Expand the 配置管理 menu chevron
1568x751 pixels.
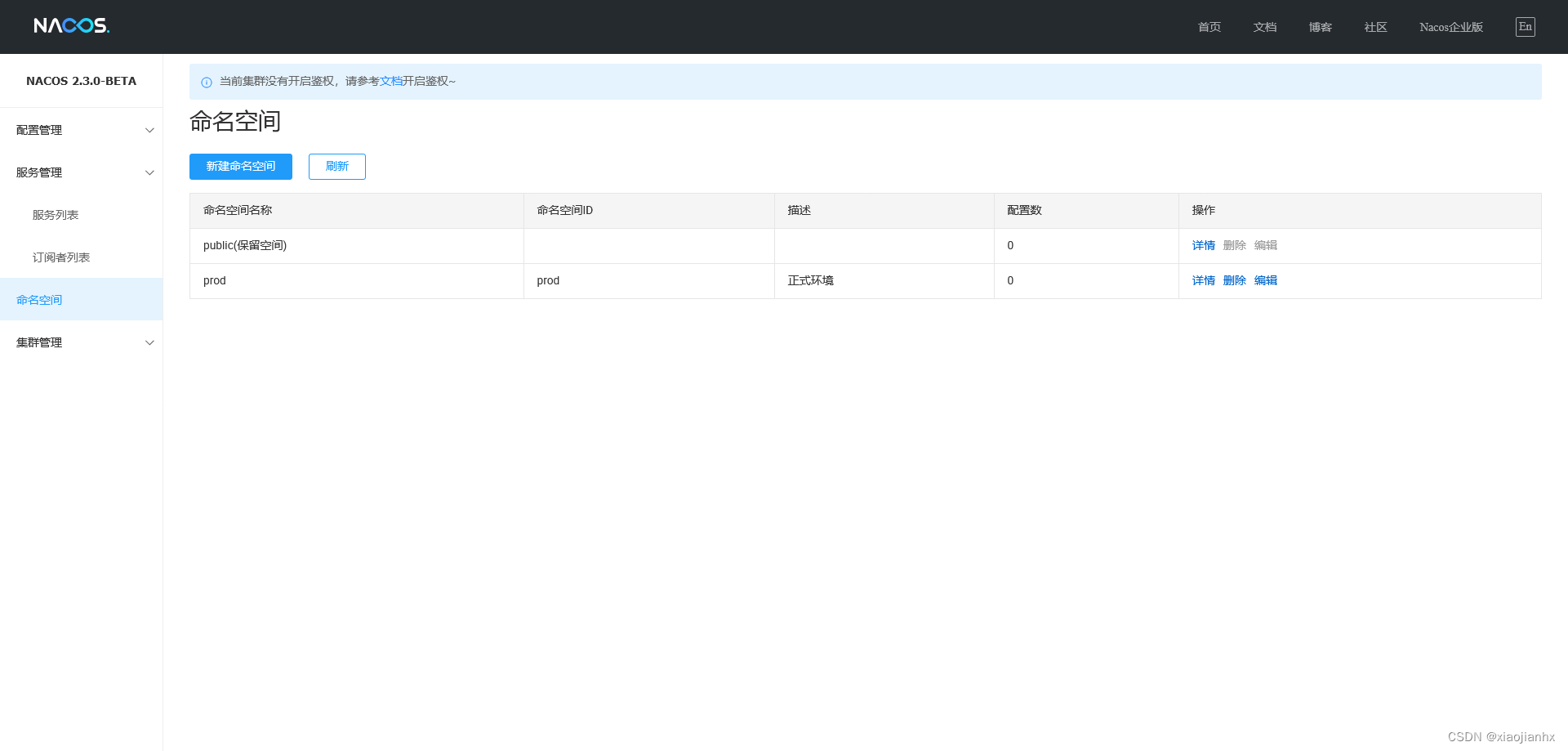pyautogui.click(x=149, y=130)
